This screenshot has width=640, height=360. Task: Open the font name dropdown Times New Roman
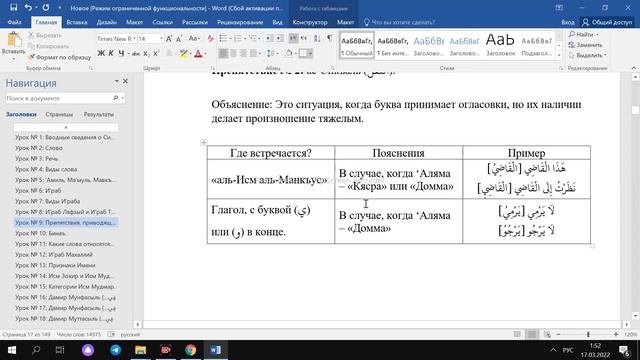(x=134, y=39)
